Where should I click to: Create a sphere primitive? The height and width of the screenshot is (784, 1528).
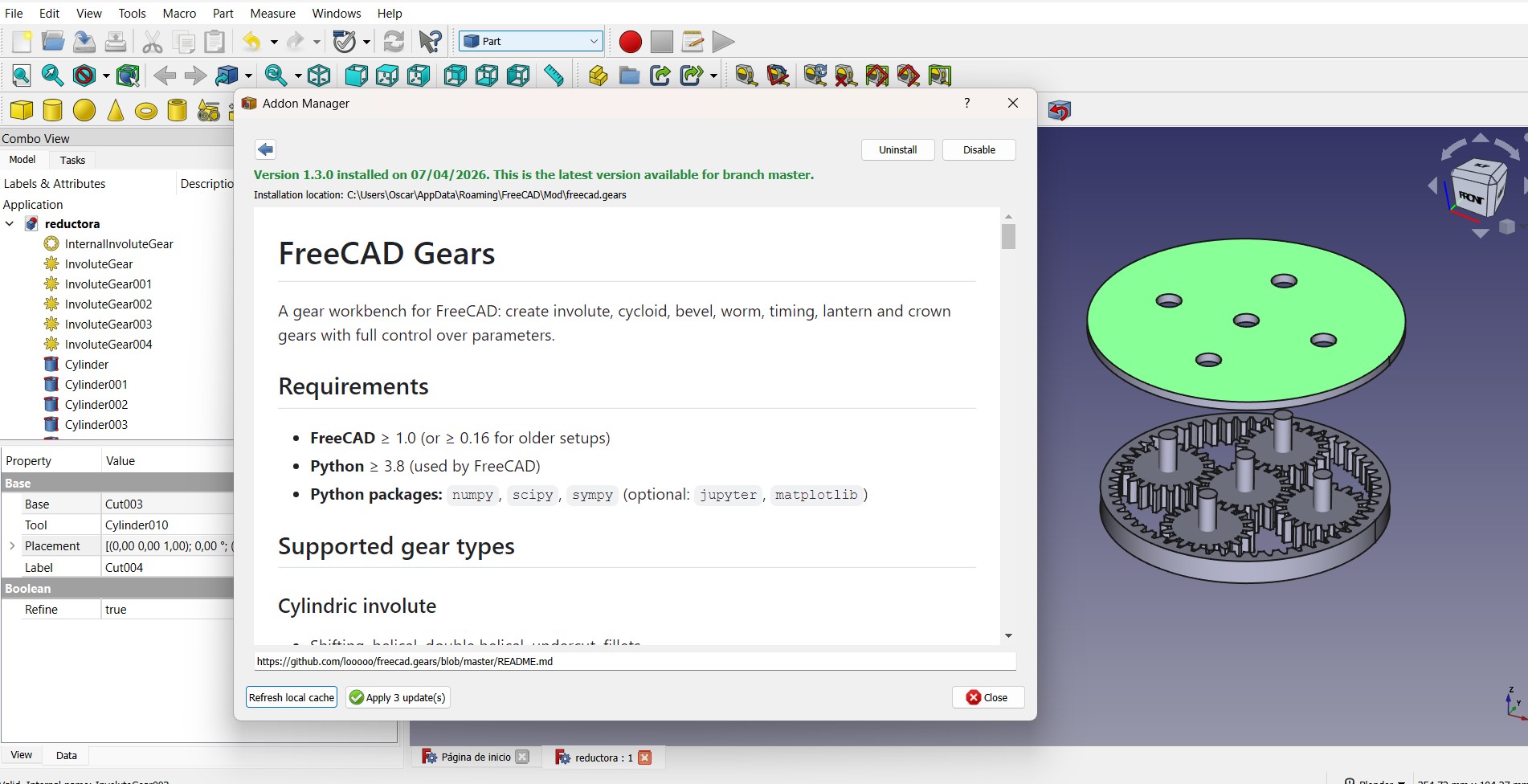pyautogui.click(x=84, y=110)
